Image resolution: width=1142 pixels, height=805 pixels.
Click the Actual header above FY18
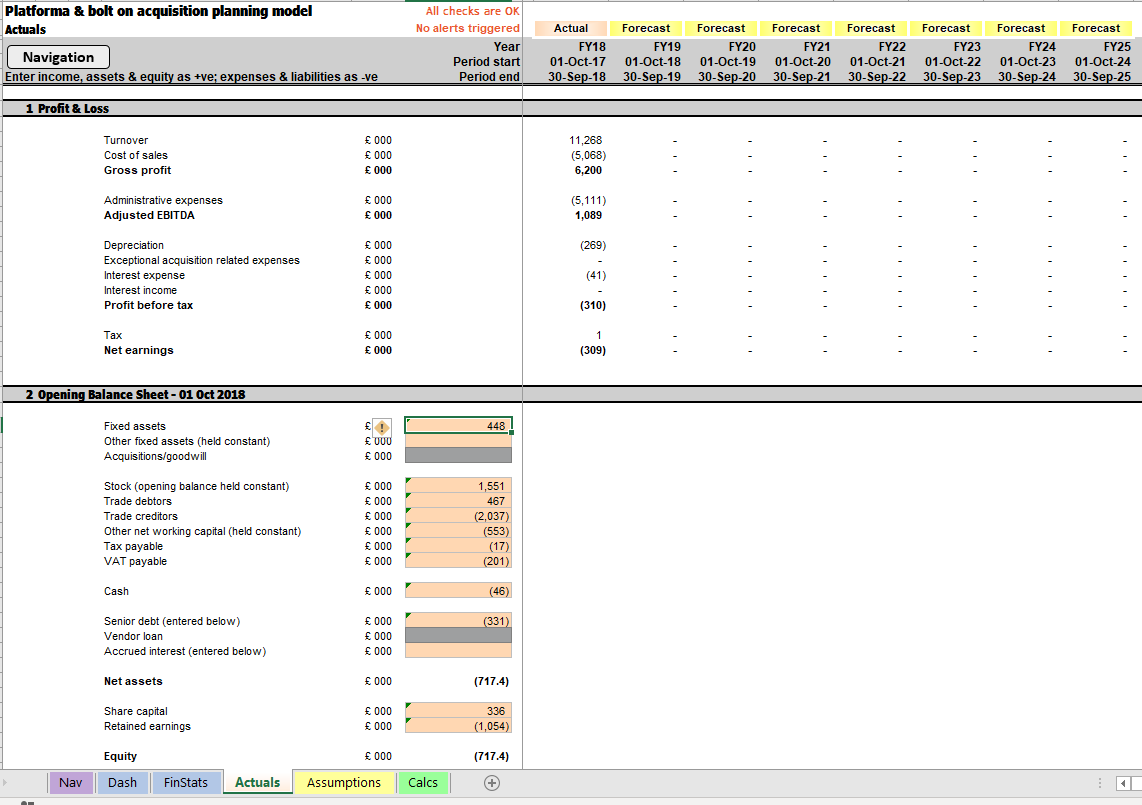[x=571, y=28]
